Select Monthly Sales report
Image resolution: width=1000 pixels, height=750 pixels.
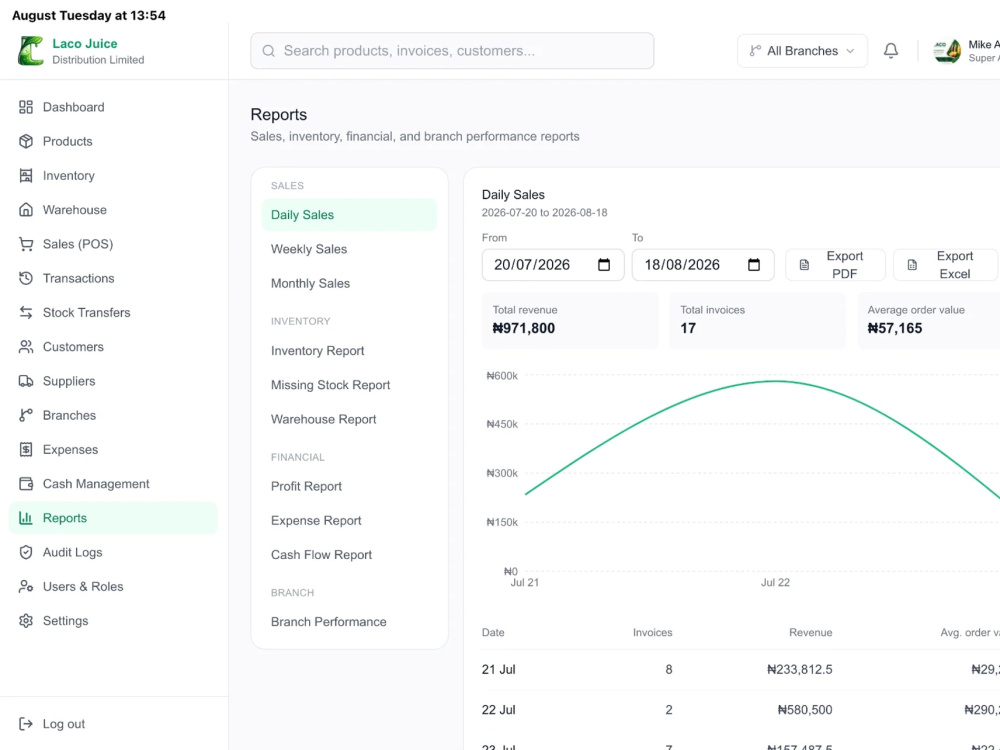[349, 283]
